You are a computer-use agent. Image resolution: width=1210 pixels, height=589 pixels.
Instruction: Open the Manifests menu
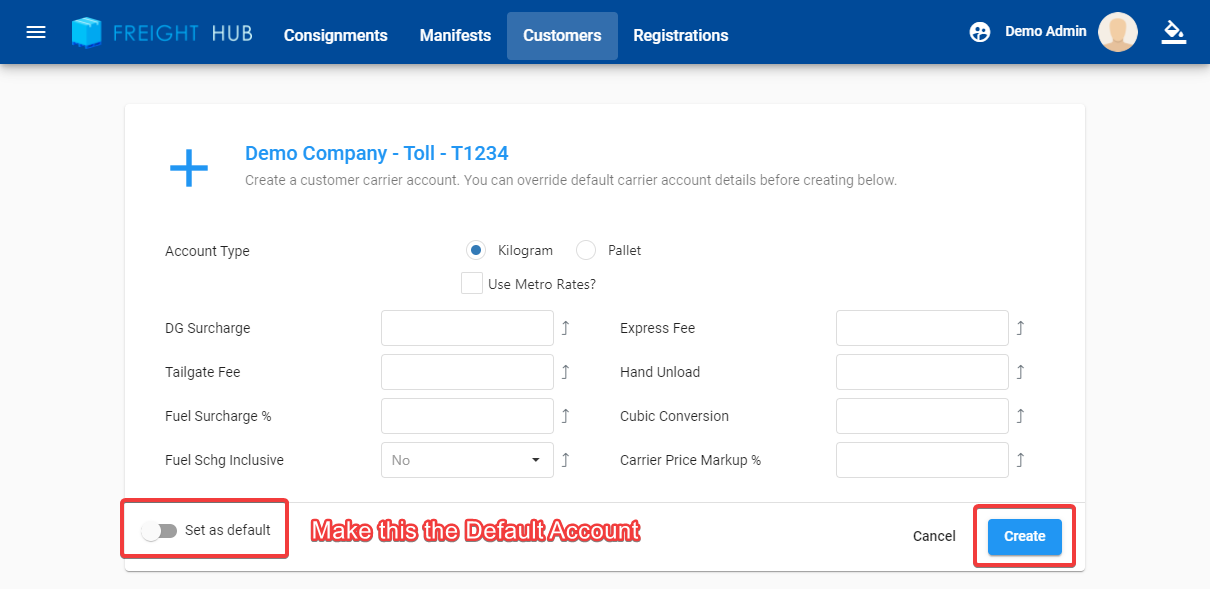click(x=455, y=35)
